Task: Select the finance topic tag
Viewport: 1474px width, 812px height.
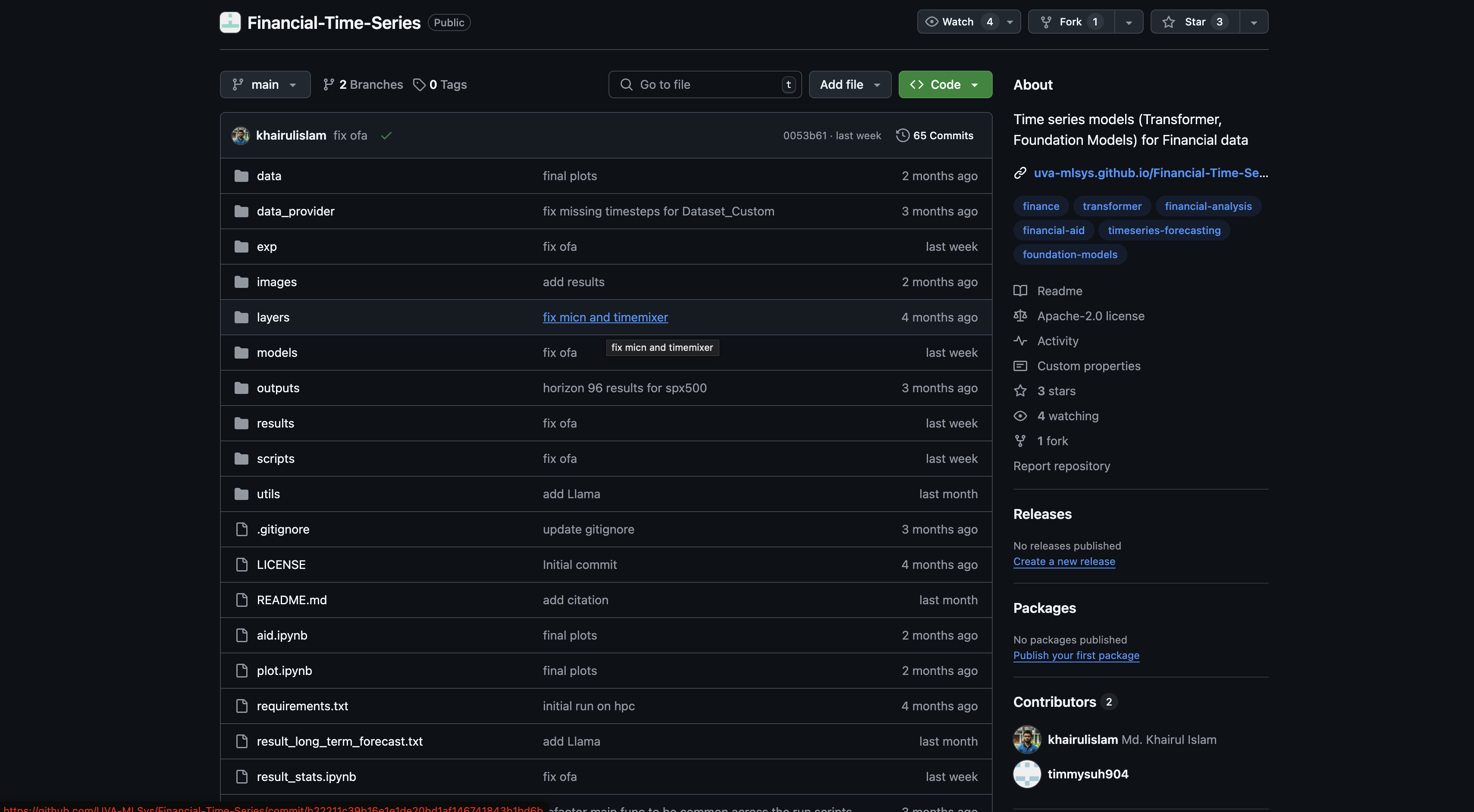Action: coord(1040,206)
